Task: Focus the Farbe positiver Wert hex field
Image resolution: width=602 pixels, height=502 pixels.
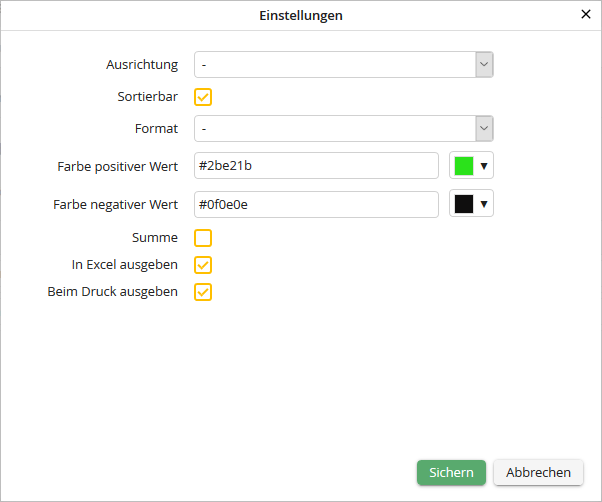Action: coord(316,166)
